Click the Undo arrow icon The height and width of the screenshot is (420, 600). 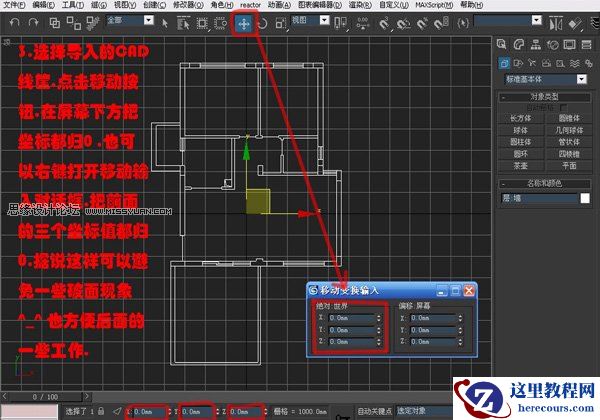(15, 23)
